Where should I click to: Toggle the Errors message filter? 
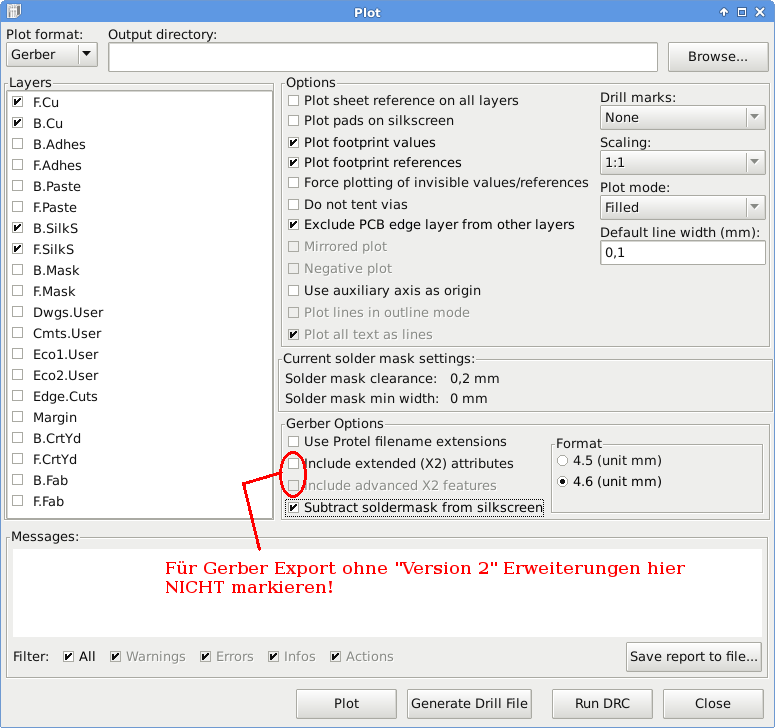click(x=205, y=657)
